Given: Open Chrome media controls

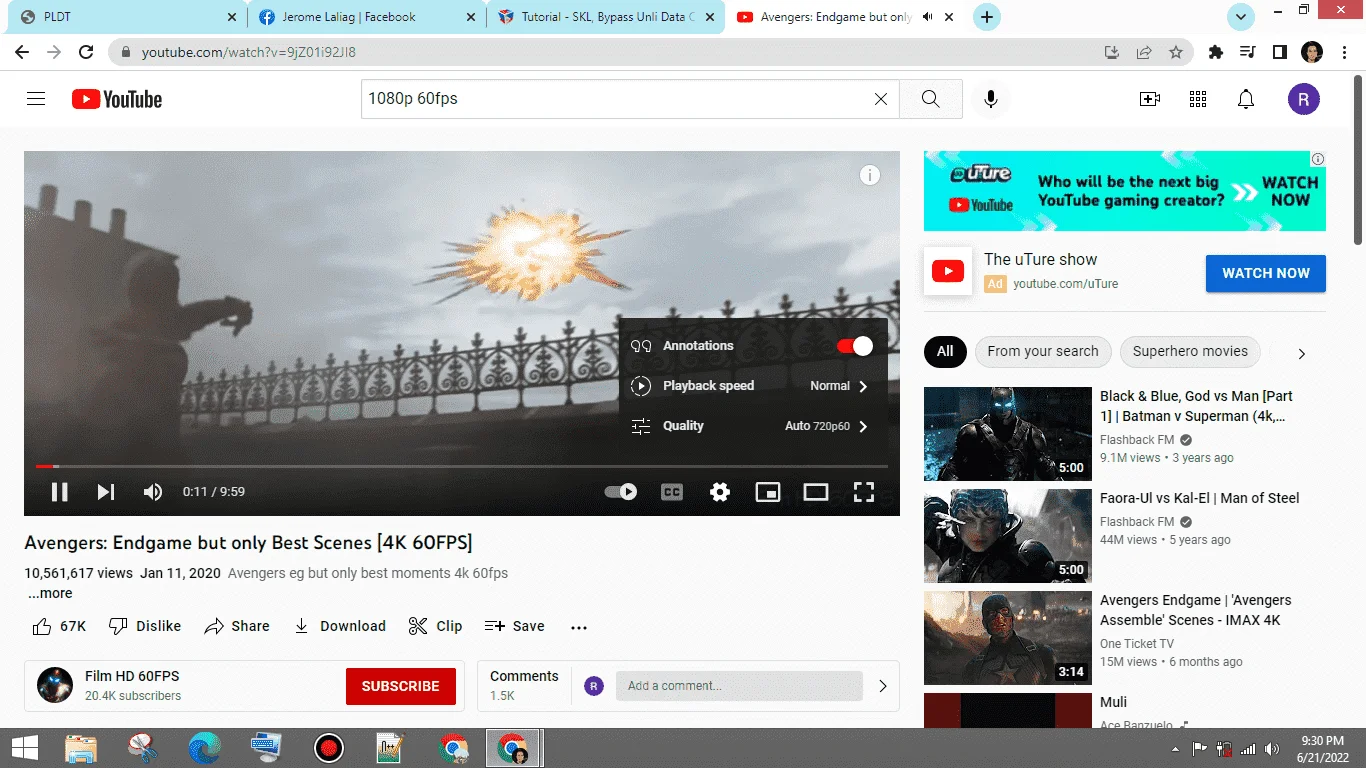Looking at the screenshot, I should [x=1247, y=52].
